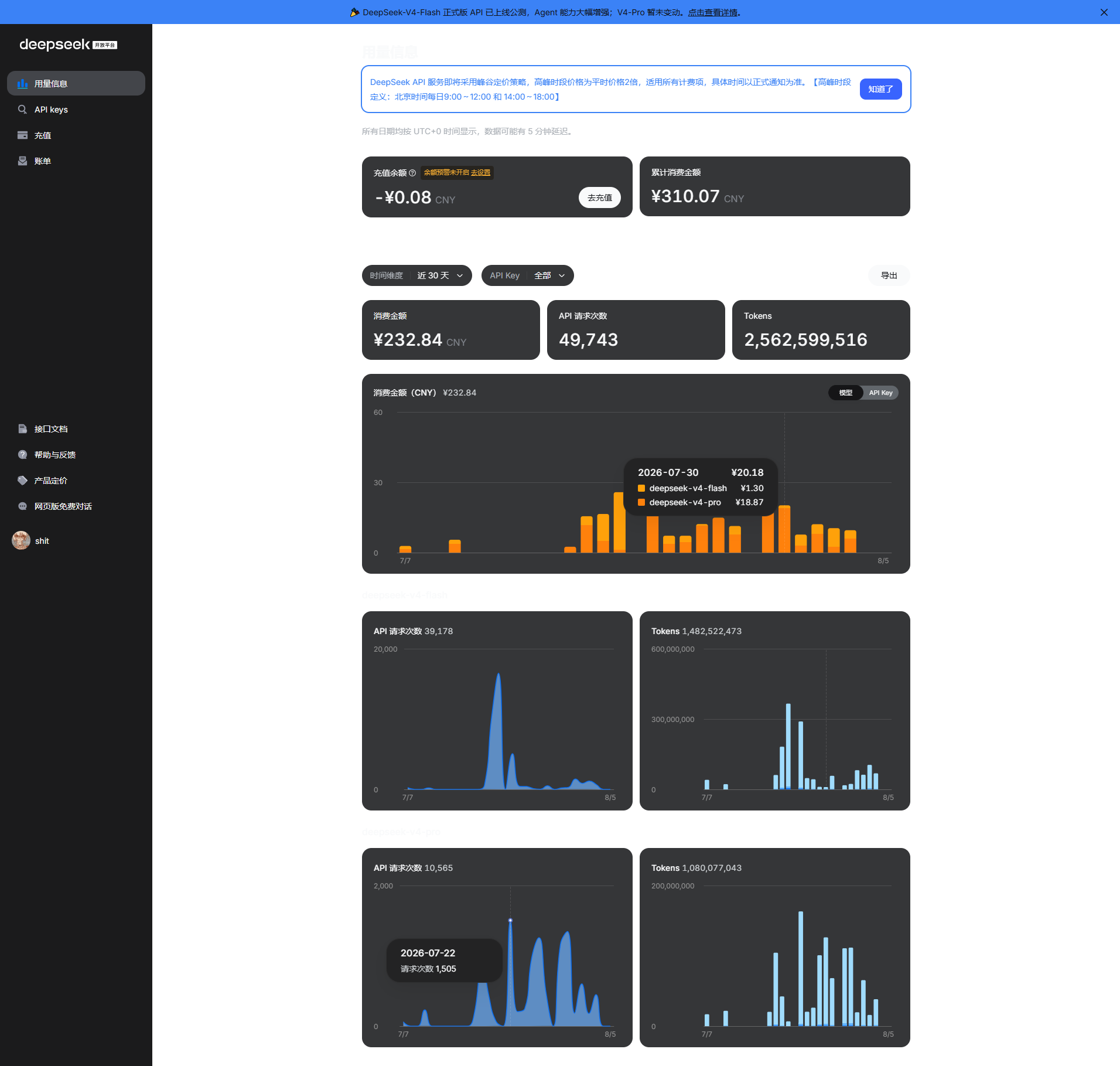Click the 2026-07-22 point marker on the chart
The height and width of the screenshot is (1066, 1120).
click(510, 920)
